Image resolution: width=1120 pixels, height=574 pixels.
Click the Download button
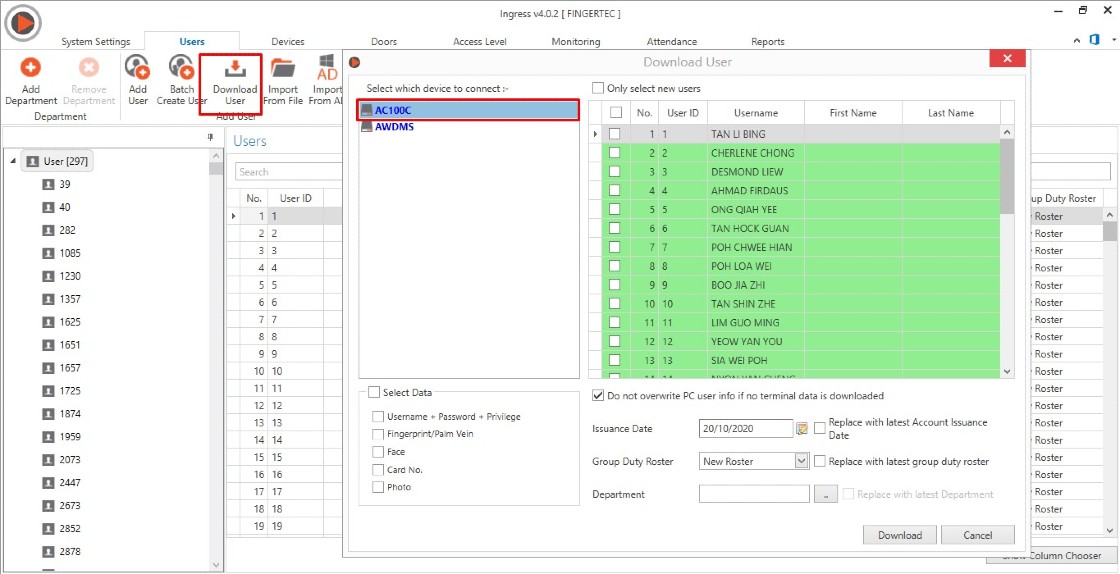click(x=900, y=535)
